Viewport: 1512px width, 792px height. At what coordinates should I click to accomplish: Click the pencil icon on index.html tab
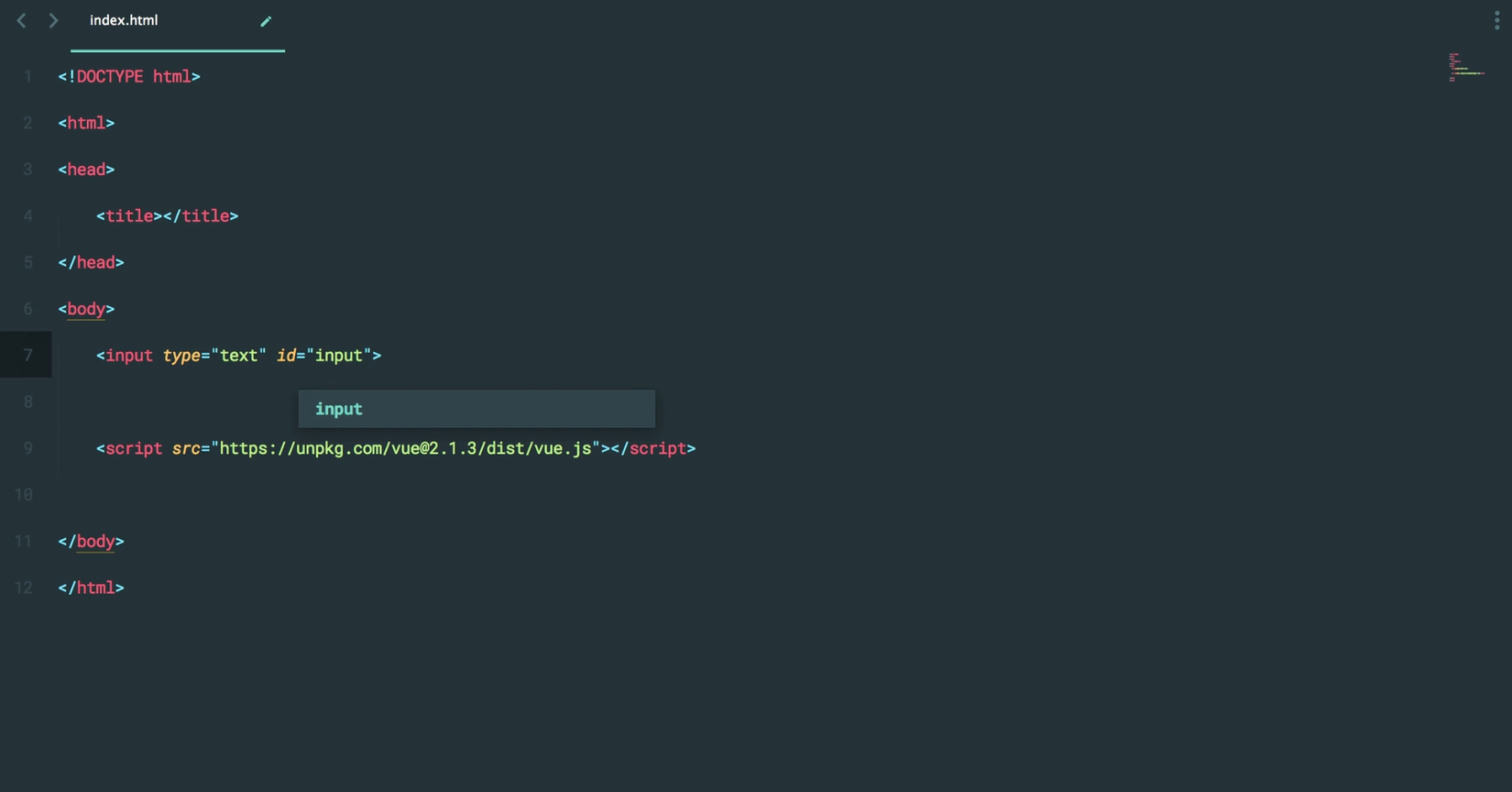[266, 21]
